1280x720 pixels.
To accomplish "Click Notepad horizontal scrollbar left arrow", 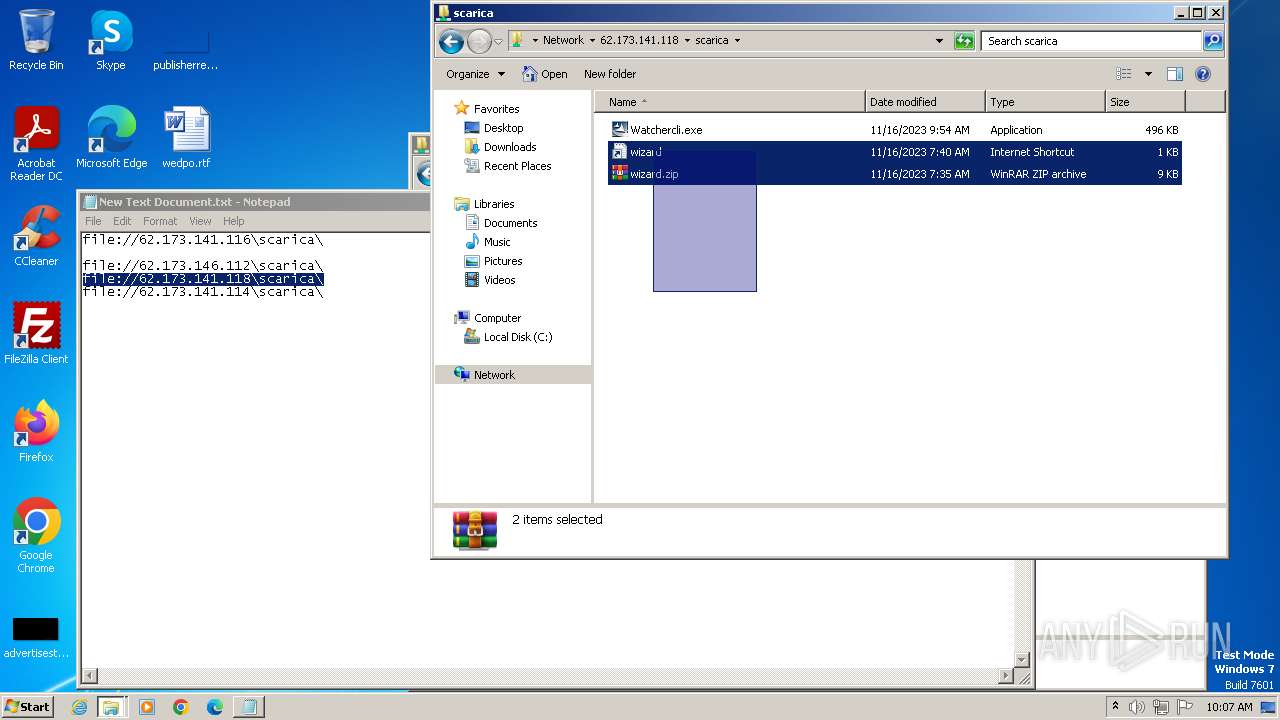I will [x=90, y=676].
